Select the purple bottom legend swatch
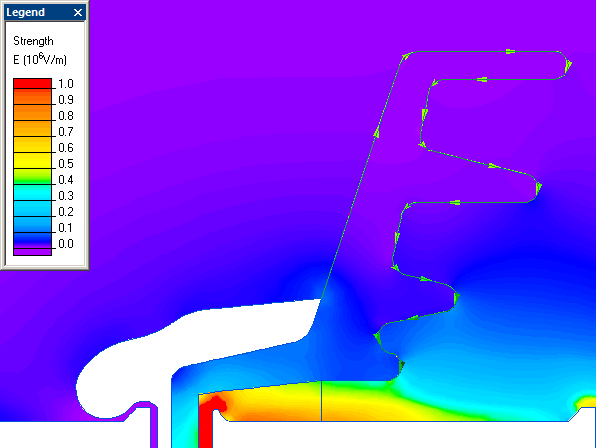Screen dimensions: 596x448 click(x=32, y=252)
